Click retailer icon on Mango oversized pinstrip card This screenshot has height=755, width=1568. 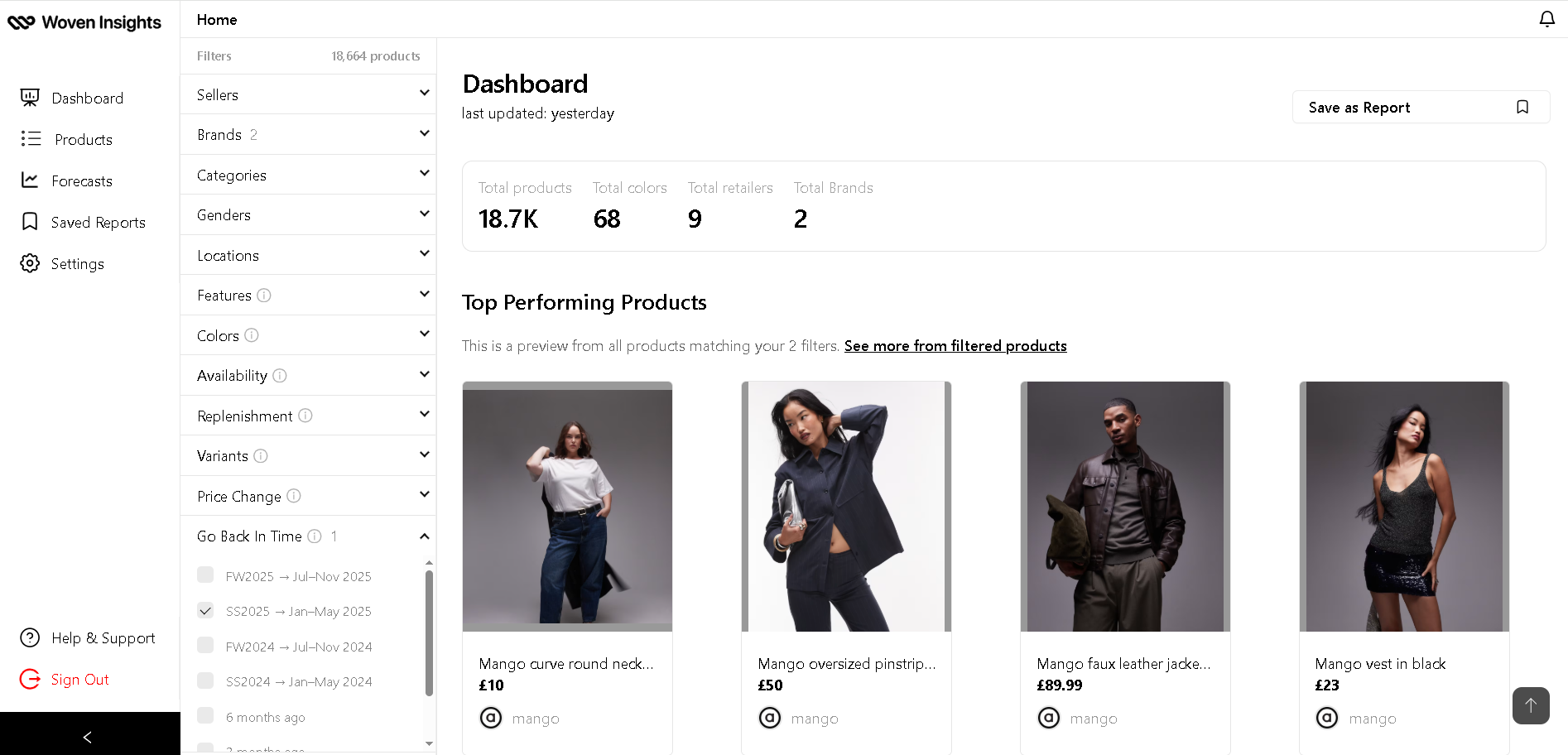click(770, 718)
